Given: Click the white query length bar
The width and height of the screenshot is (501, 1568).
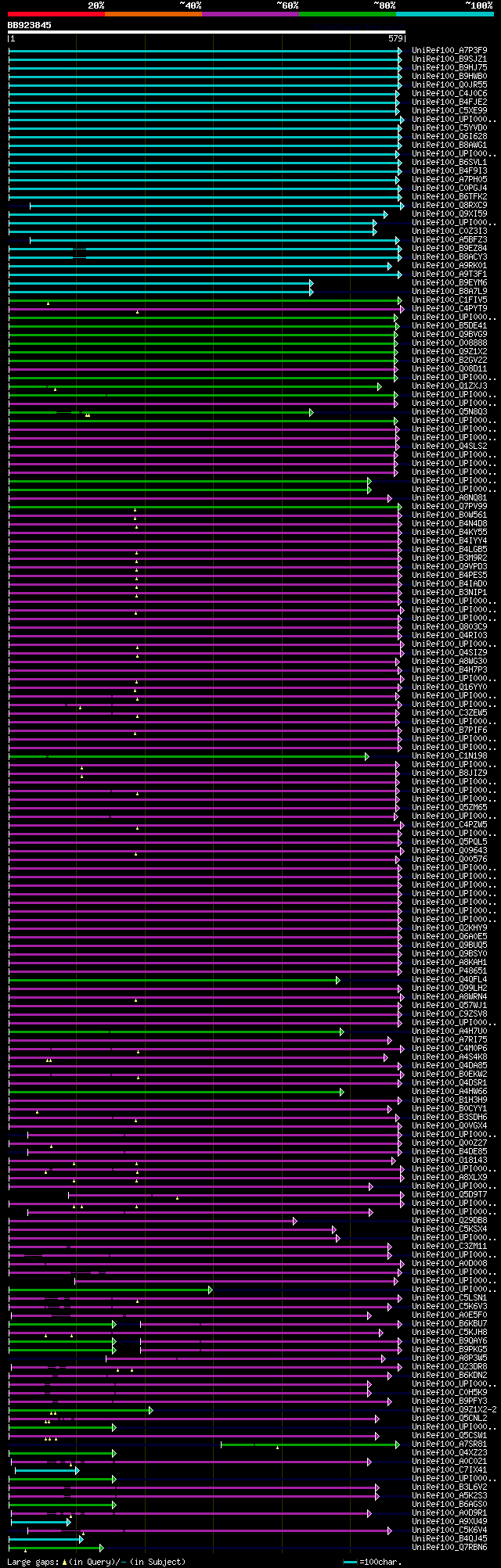Looking at the screenshot, I should [x=207, y=32].
